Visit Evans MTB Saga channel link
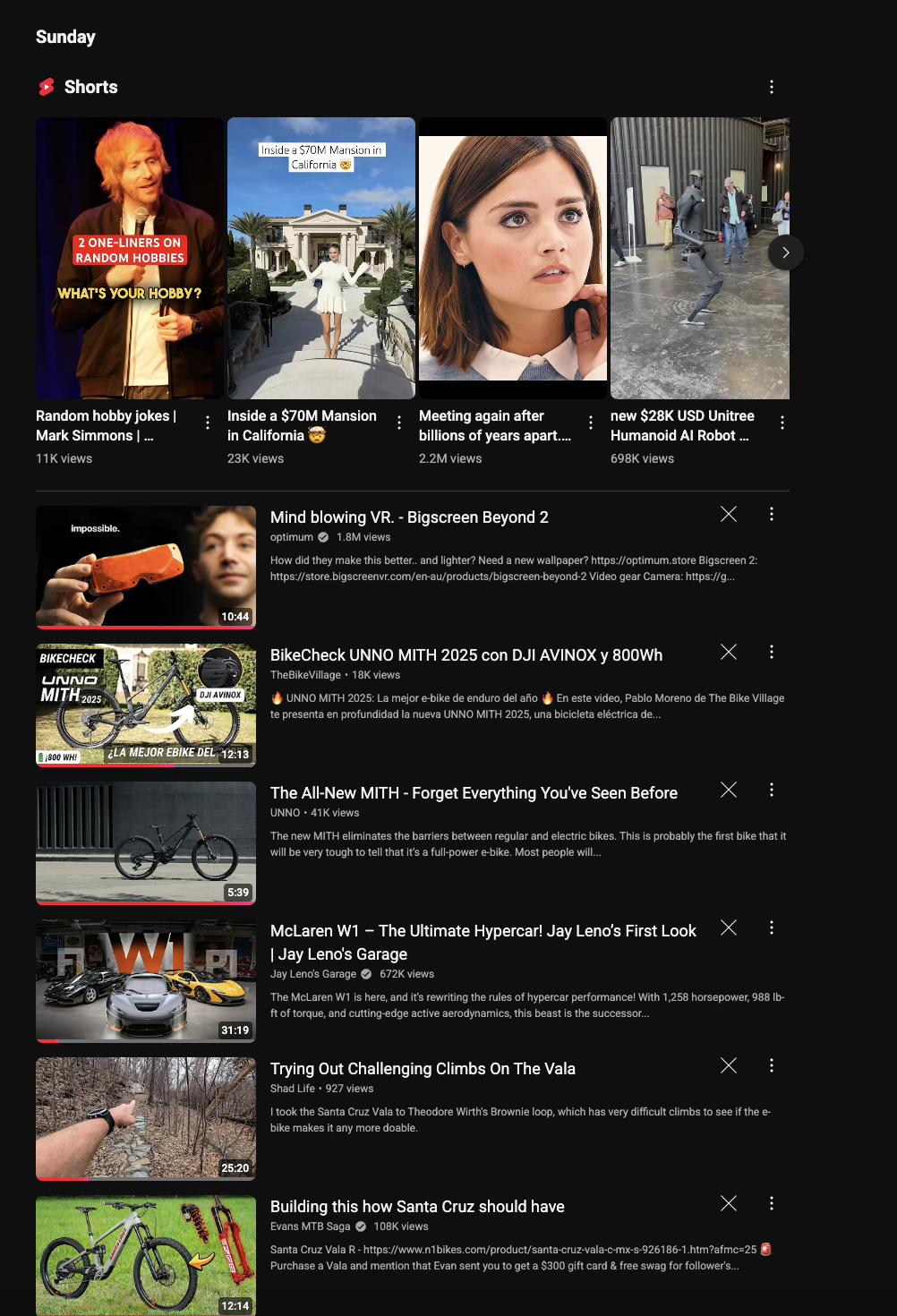Viewport: 897px width, 1316px height. click(x=311, y=1226)
